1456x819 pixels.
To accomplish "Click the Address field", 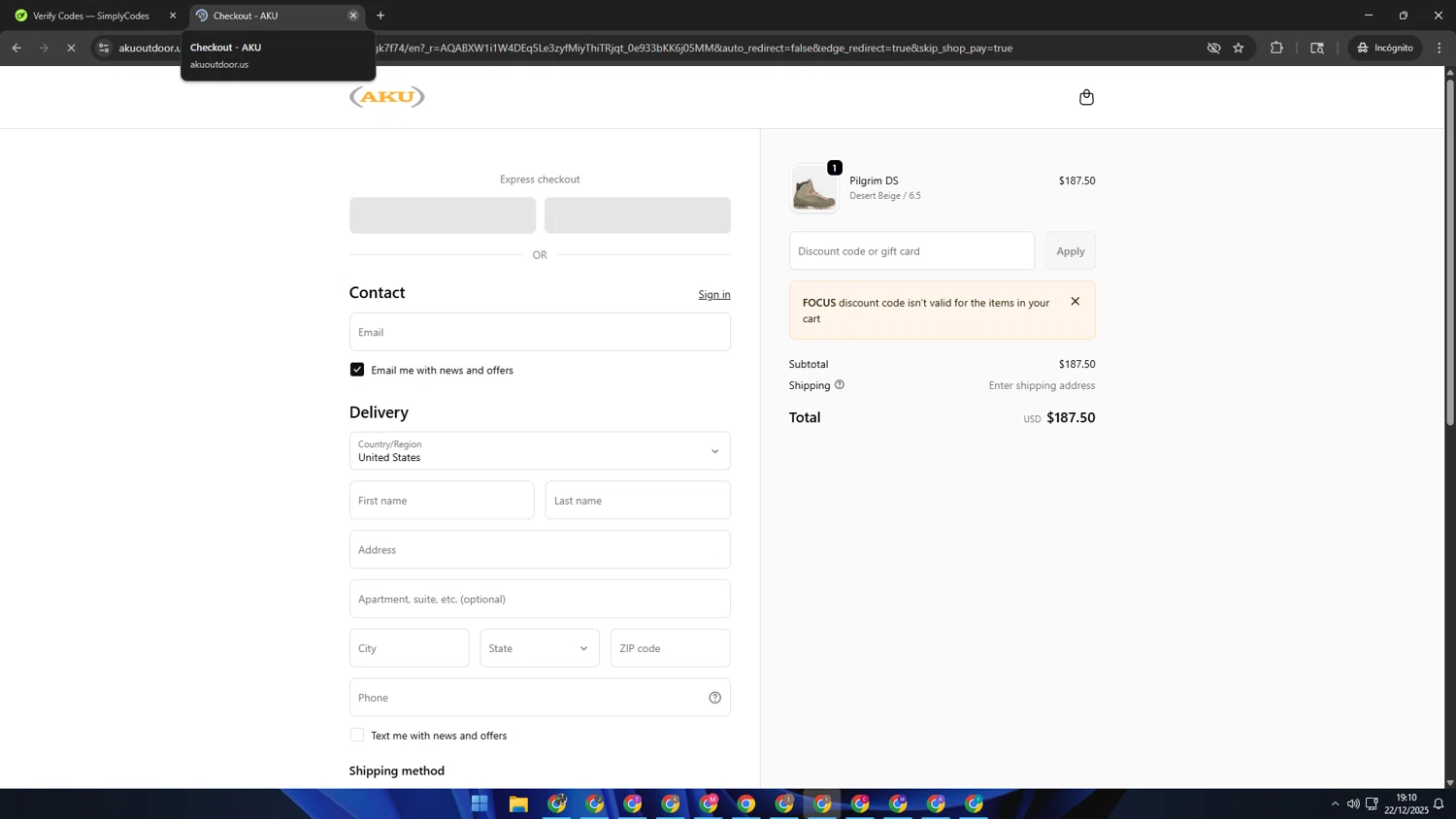I will pos(540,550).
